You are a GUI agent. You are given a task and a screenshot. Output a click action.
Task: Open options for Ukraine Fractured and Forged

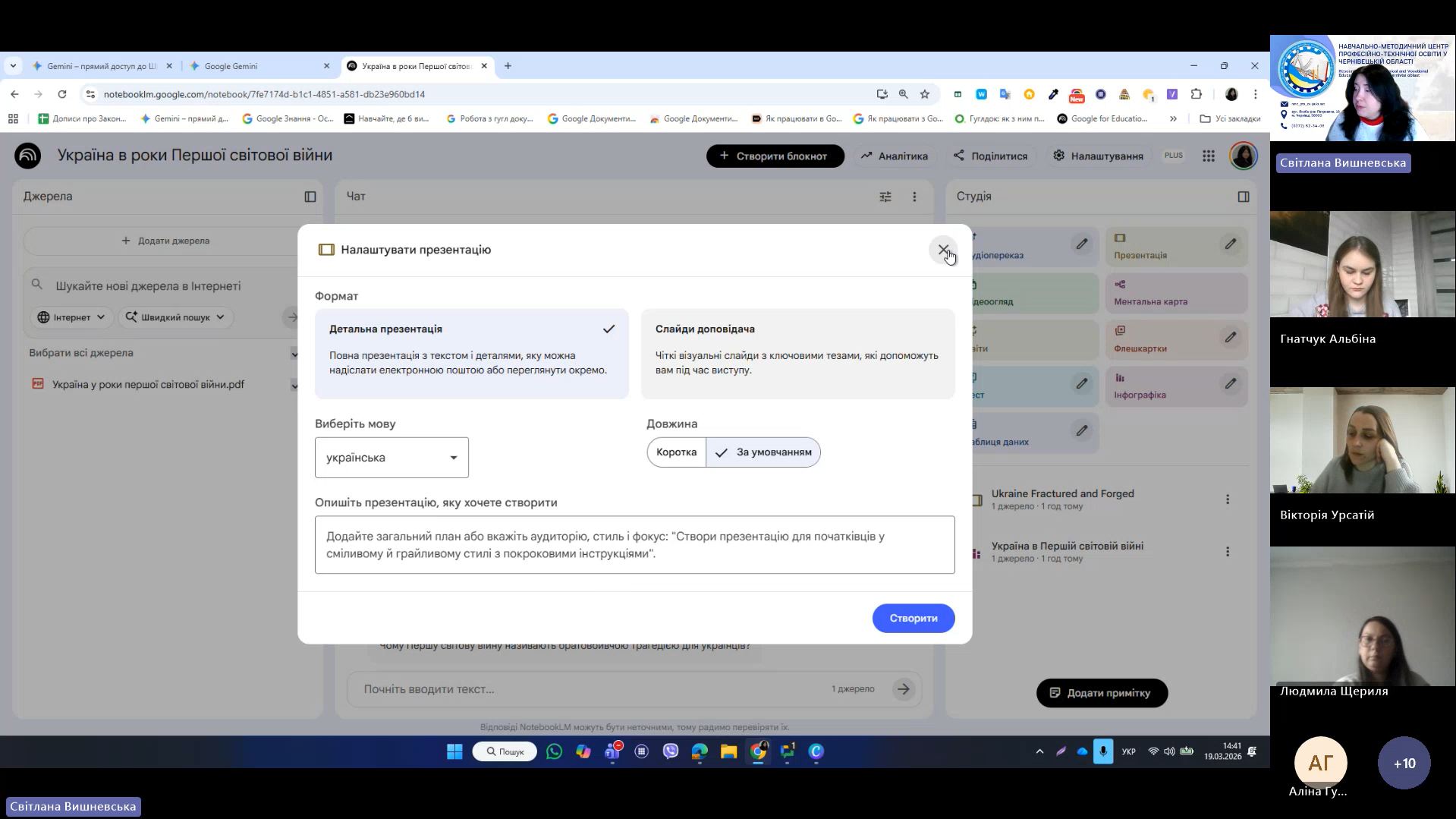click(x=1227, y=499)
